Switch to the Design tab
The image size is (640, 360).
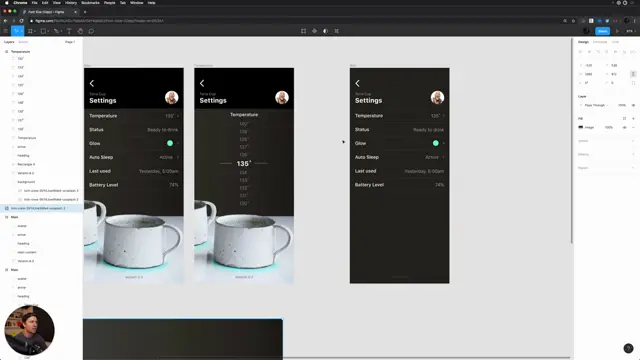pyautogui.click(x=583, y=42)
